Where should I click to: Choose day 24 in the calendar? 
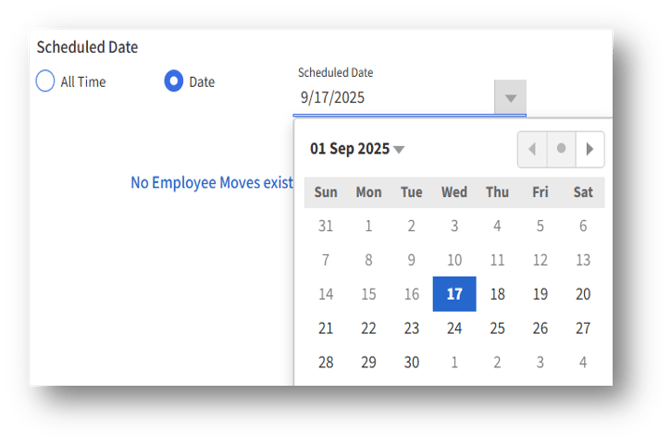pos(454,328)
